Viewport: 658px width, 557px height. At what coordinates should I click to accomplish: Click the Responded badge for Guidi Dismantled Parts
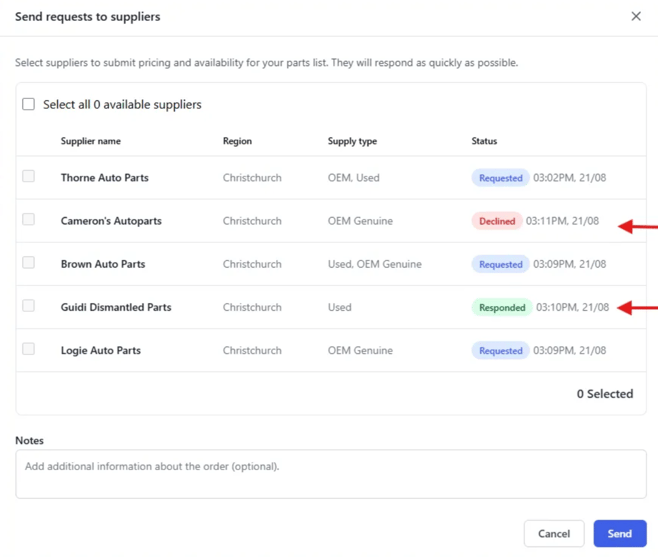pos(502,308)
